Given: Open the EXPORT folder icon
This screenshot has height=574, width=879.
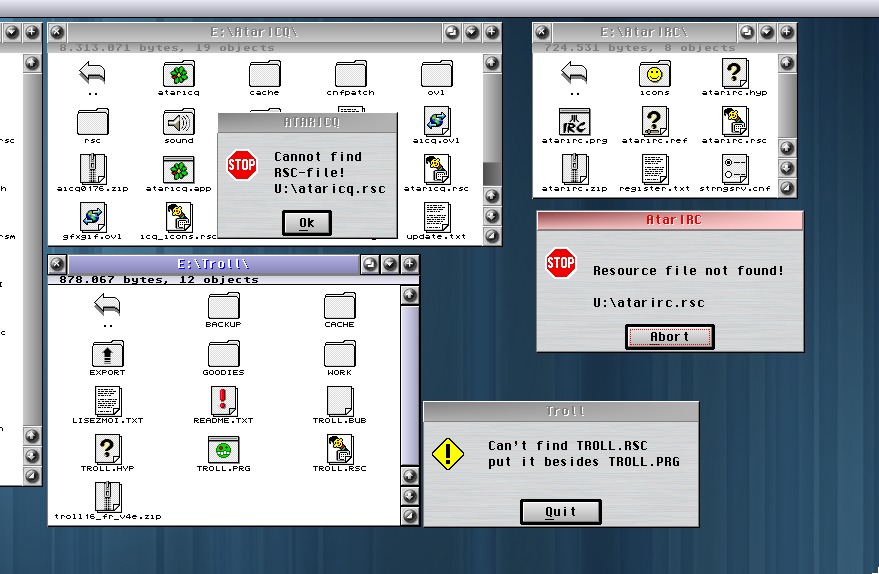Looking at the screenshot, I should 107,353.
